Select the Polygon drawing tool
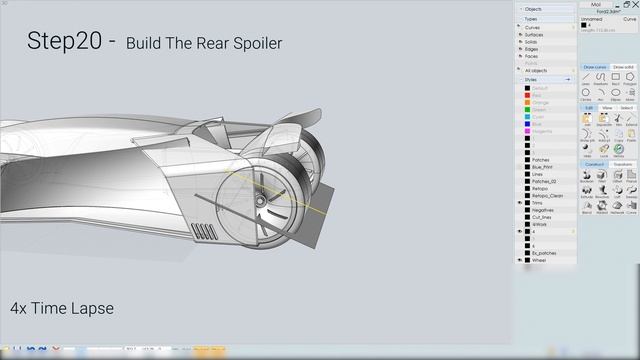 pyautogui.click(x=630, y=78)
